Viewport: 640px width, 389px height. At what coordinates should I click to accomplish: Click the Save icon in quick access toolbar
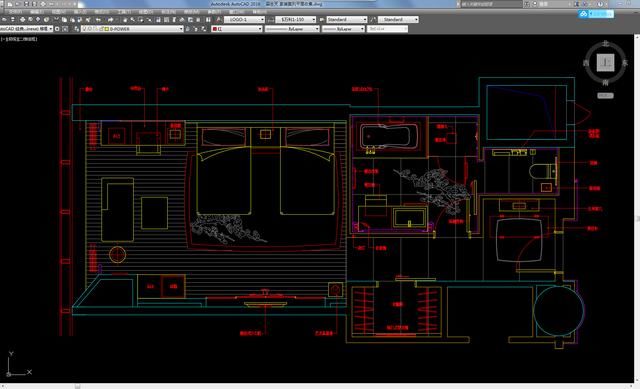pos(27,4)
